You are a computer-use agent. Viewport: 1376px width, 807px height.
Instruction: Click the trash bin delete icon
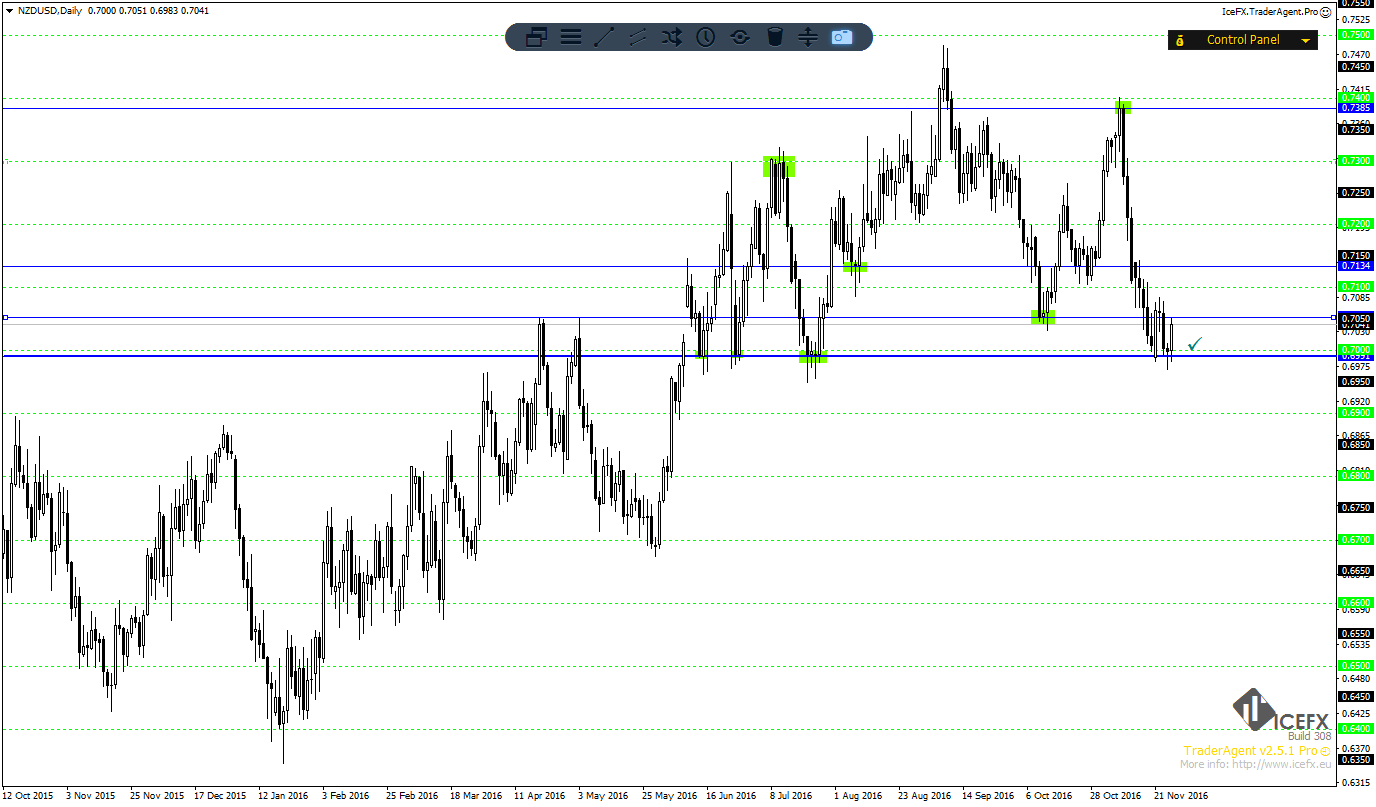click(774, 37)
